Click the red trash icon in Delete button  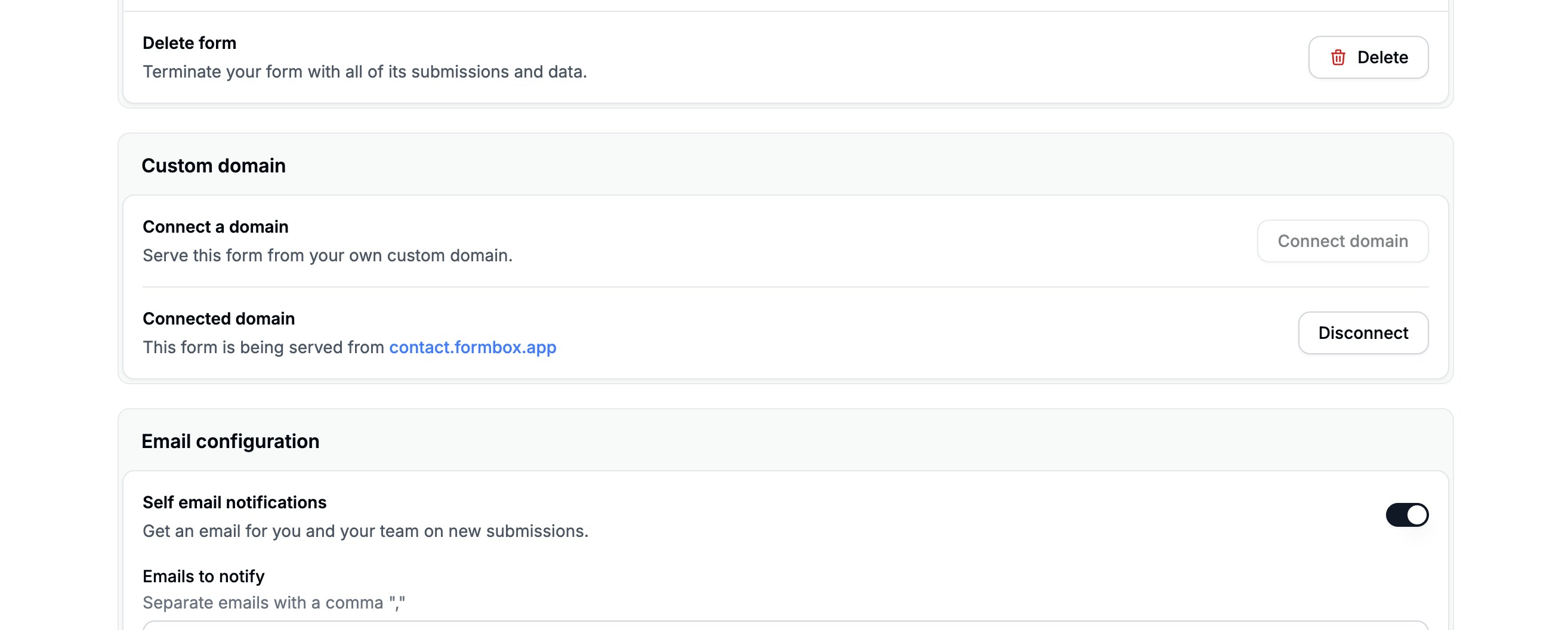(1337, 57)
